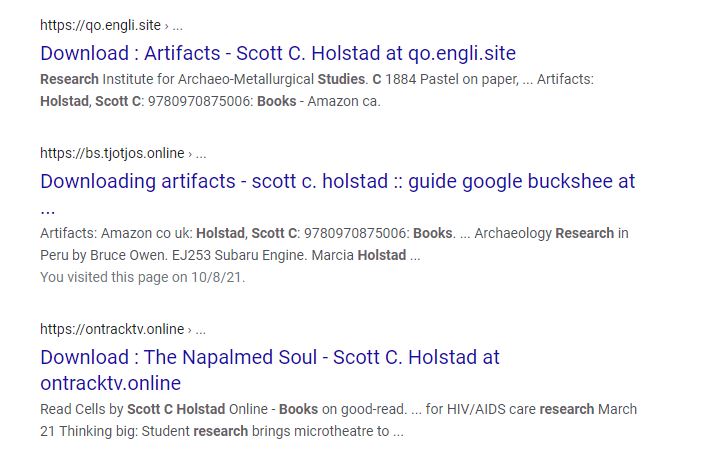
Task: Click the "You visited this page on 10/8/21" note
Action: (142, 277)
